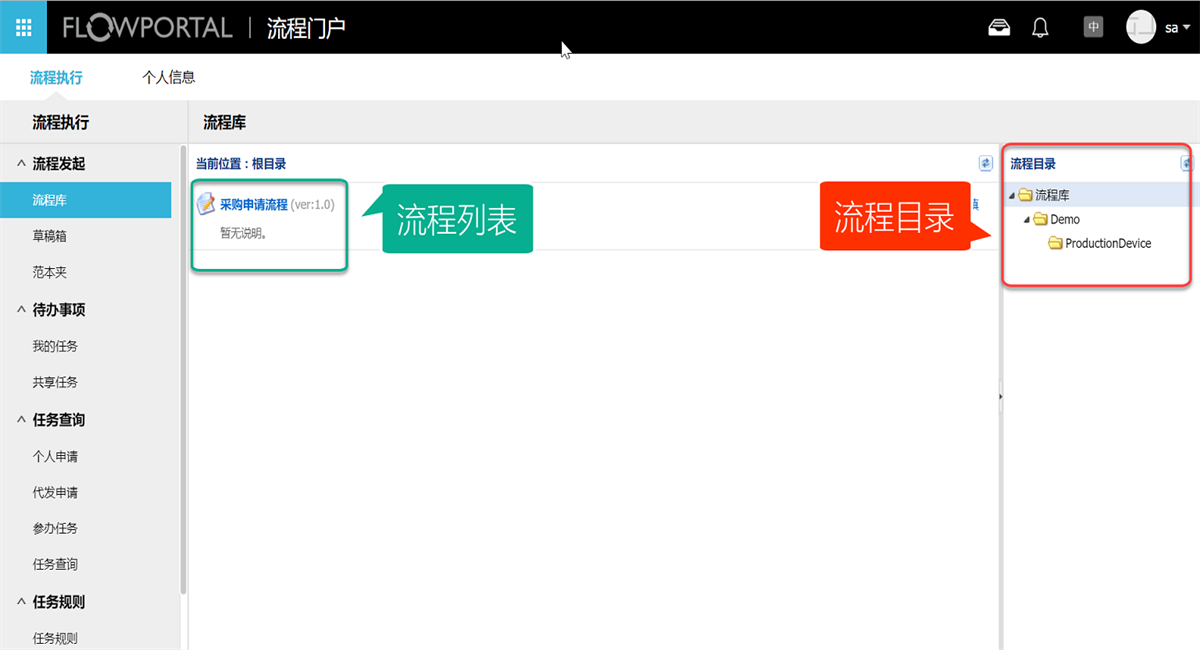Switch to the 流程执行 top tab
Viewport: 1200px width, 650px height.
pos(56,76)
